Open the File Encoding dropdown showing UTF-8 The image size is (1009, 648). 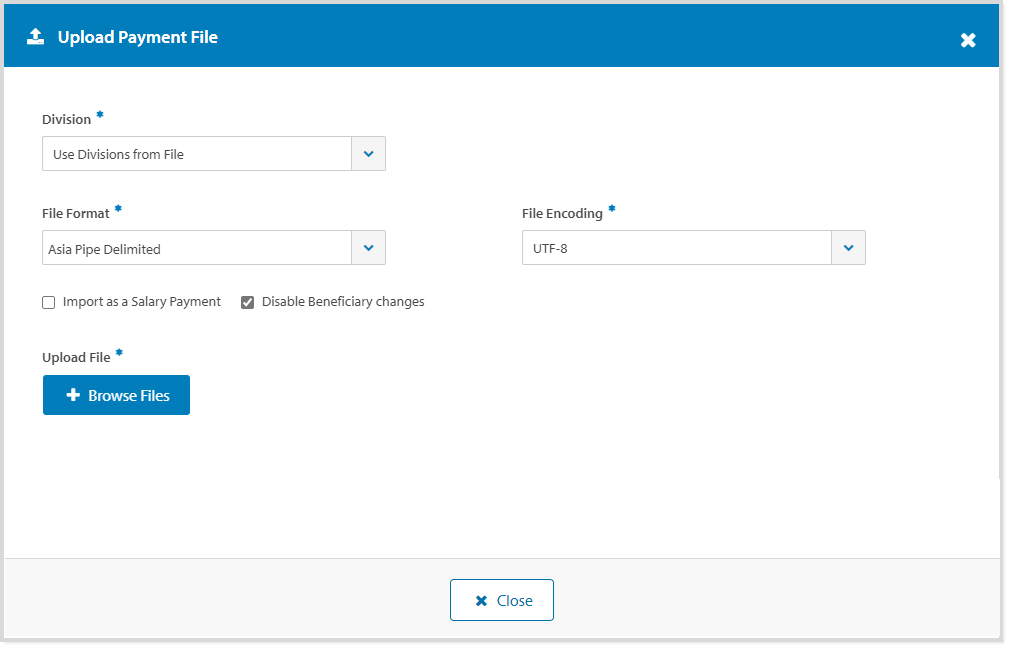pos(675,247)
